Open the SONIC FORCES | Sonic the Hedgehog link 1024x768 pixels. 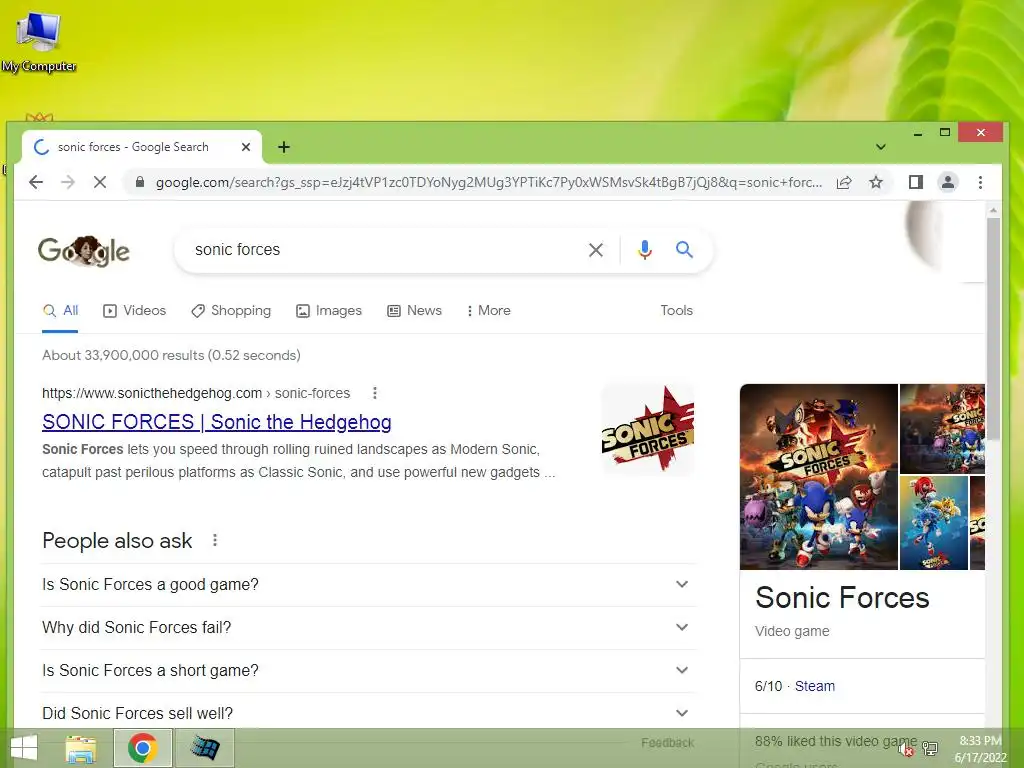217,422
